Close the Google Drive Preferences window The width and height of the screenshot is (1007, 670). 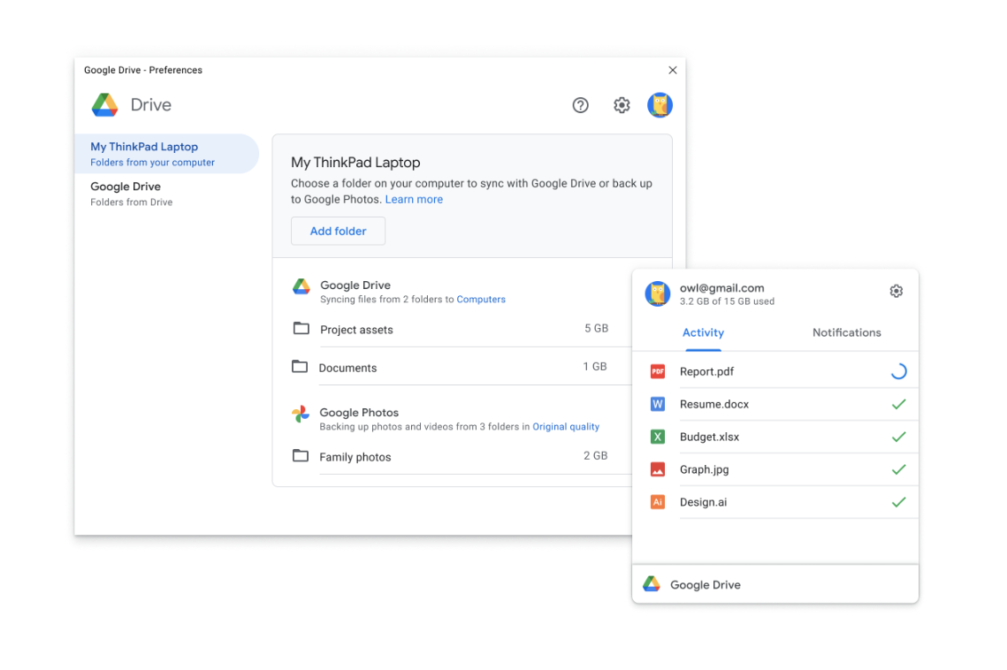pyautogui.click(x=672, y=70)
